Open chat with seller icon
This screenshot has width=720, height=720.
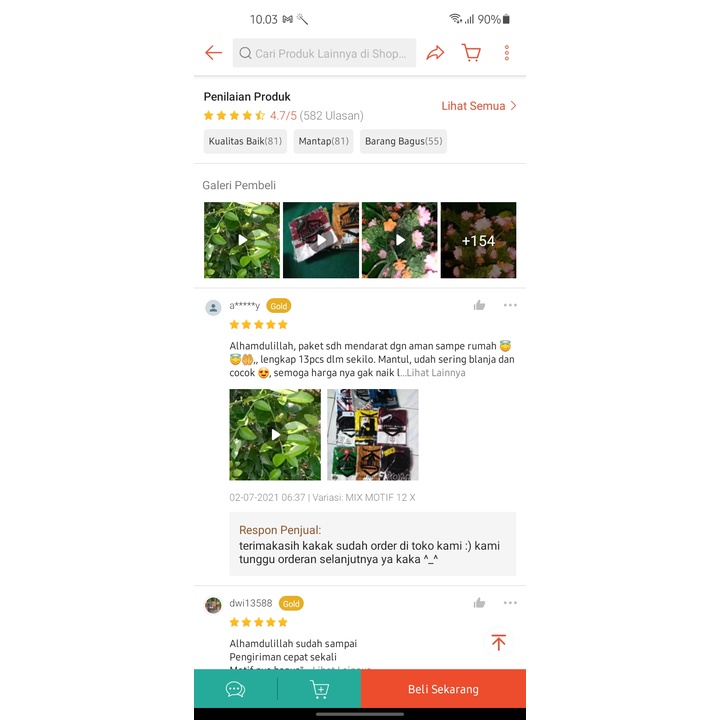pyautogui.click(x=235, y=689)
